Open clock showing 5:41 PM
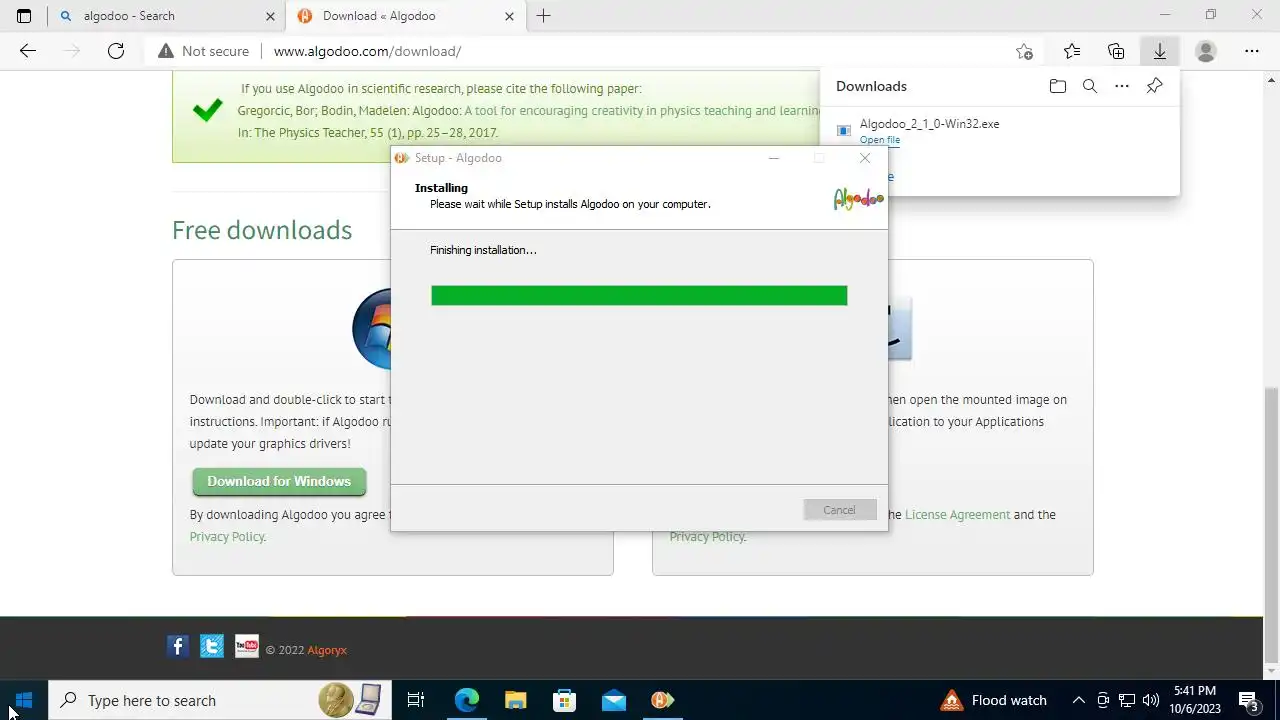1280x720 pixels. [x=1195, y=700]
